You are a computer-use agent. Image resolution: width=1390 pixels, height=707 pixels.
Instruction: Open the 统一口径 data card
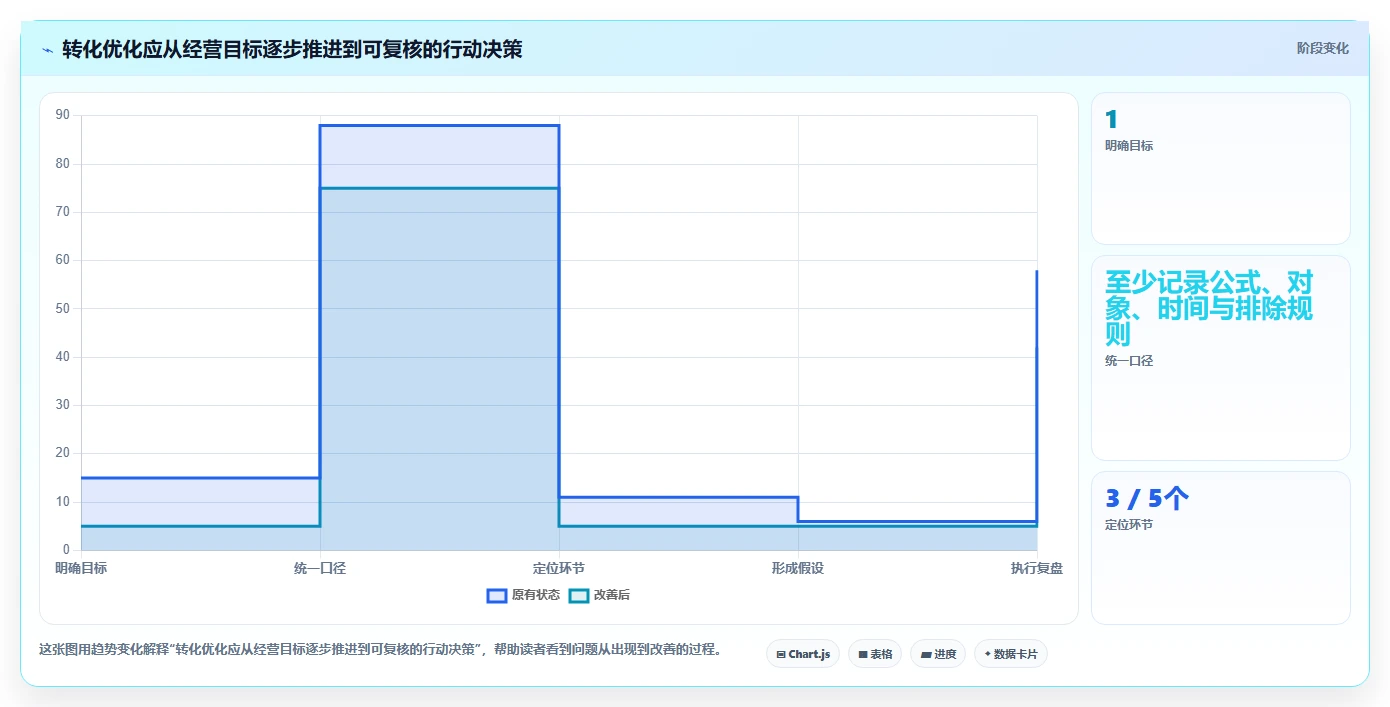(1221, 358)
